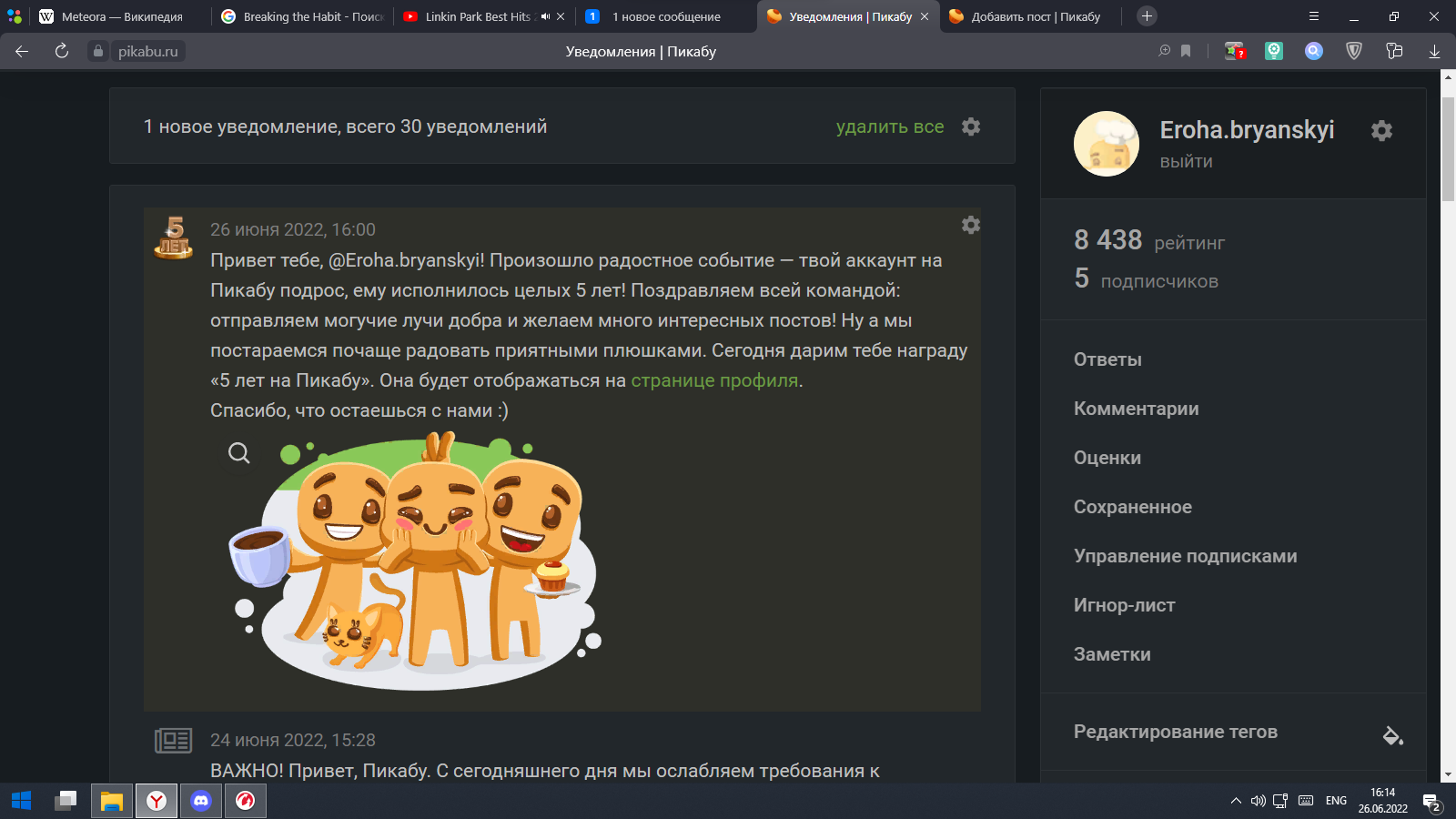The height and width of the screenshot is (819, 1456).
Task: Open the Windows Start menu
Action: (x=22, y=801)
